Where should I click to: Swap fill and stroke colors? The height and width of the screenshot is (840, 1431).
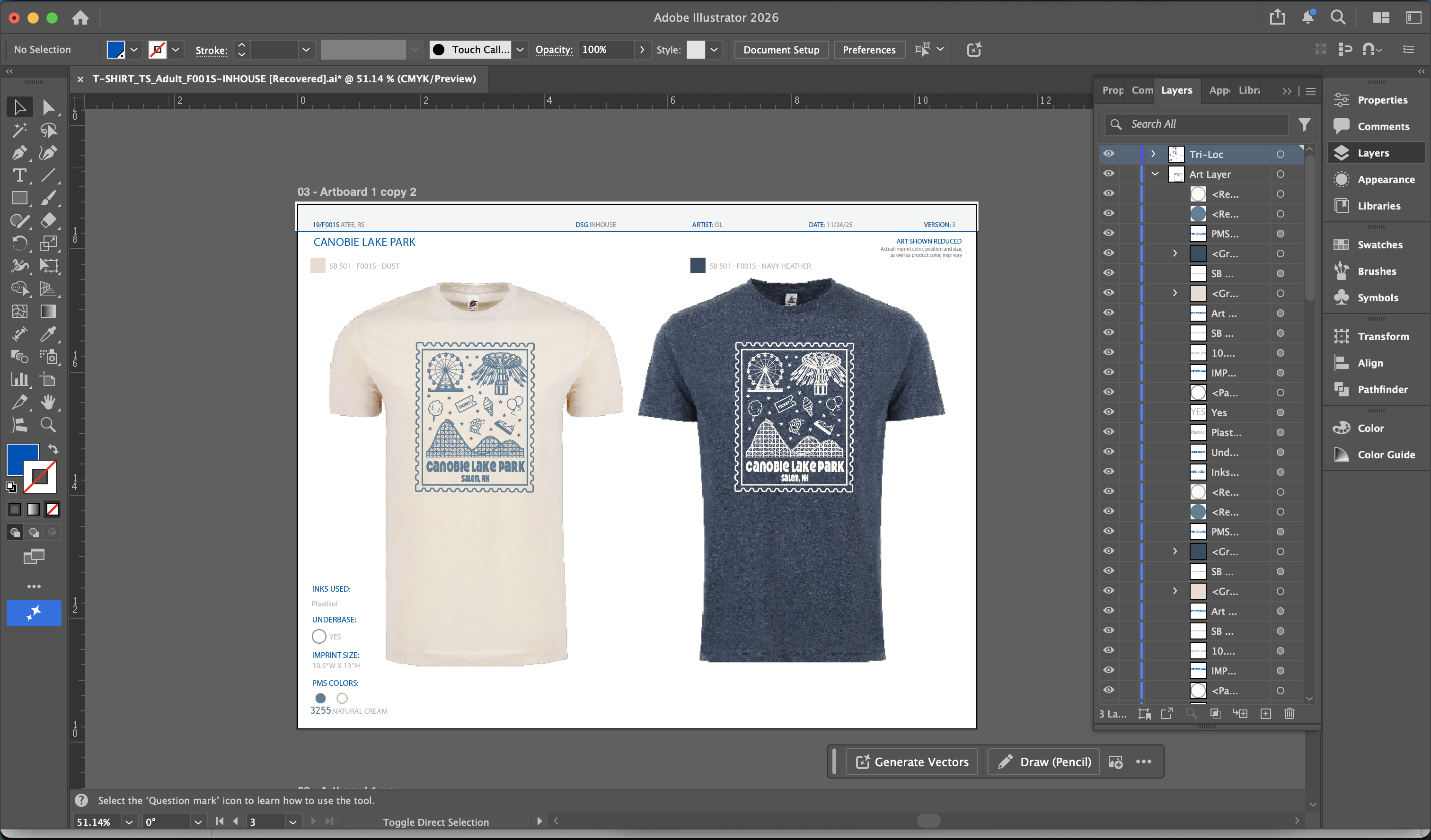[53, 449]
